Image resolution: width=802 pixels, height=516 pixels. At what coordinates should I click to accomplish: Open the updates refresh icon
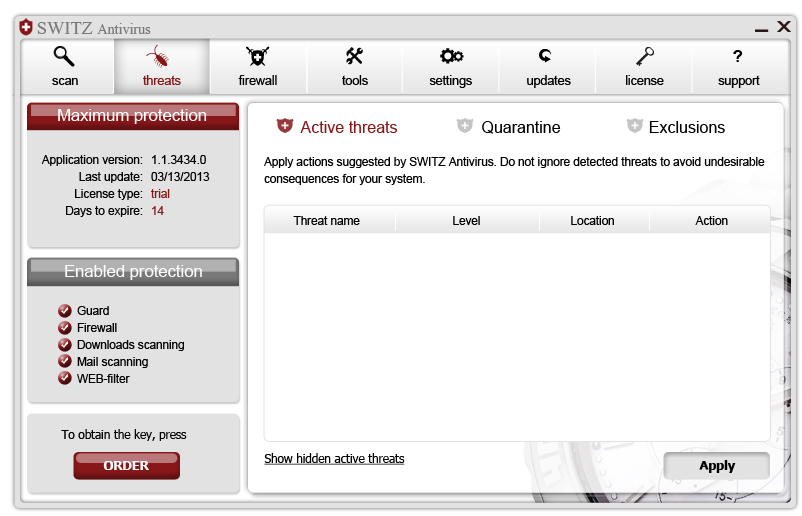(546, 56)
